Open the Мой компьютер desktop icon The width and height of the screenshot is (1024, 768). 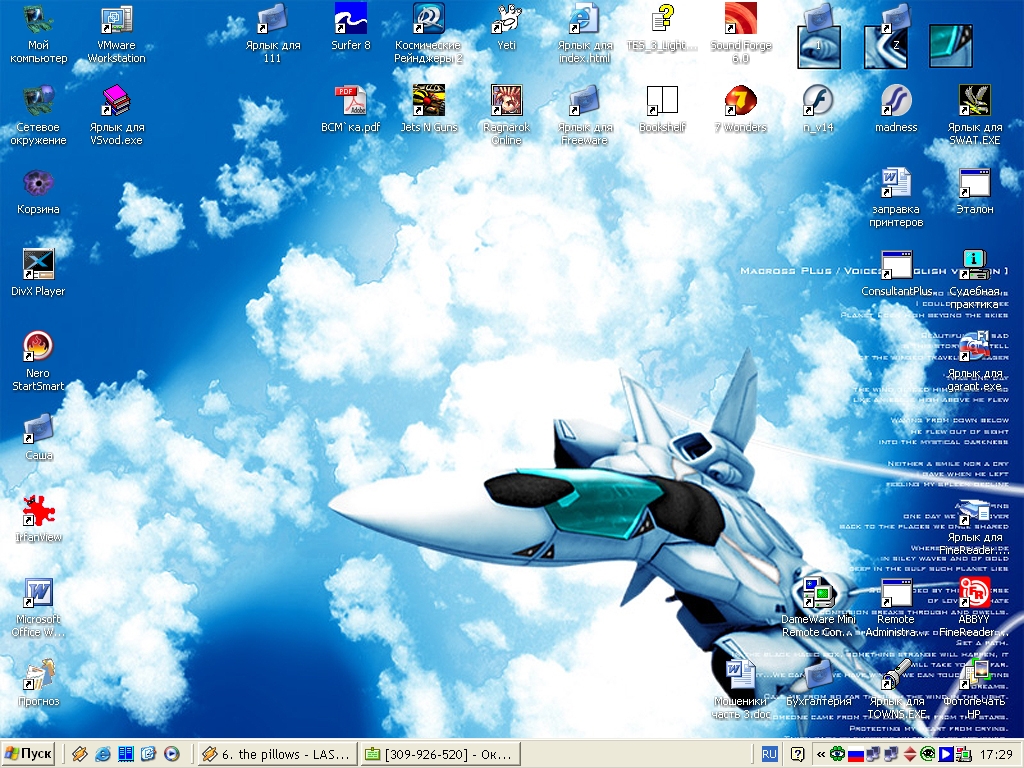tap(39, 34)
